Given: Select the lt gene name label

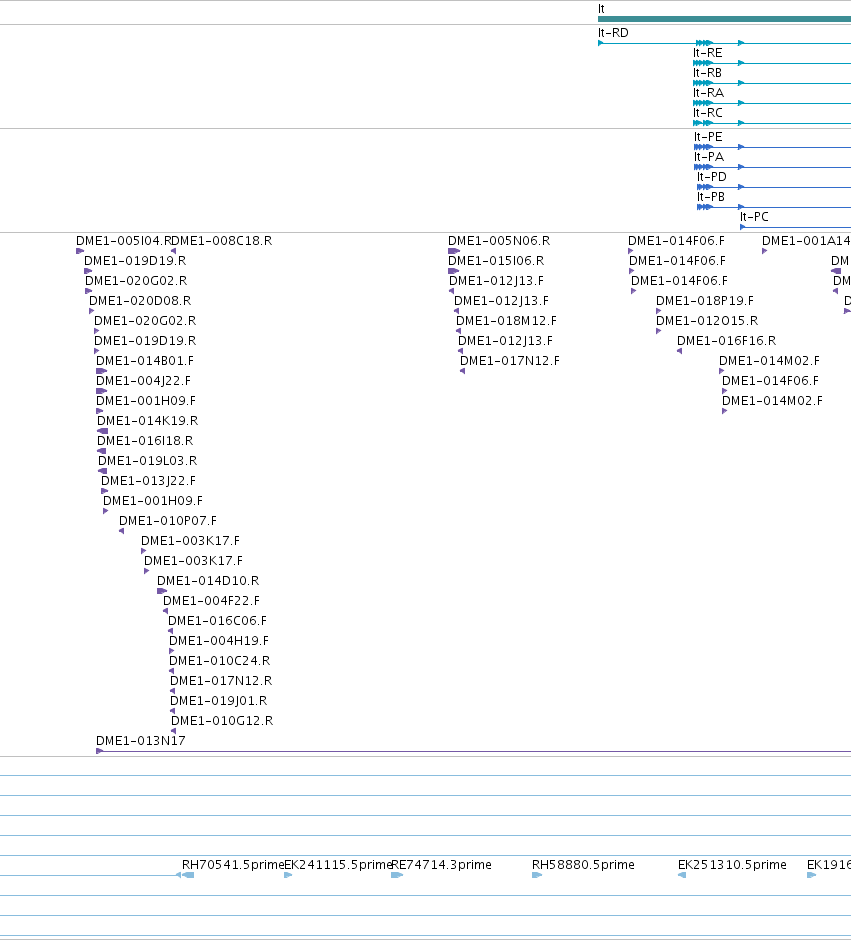Looking at the screenshot, I should (601, 9).
